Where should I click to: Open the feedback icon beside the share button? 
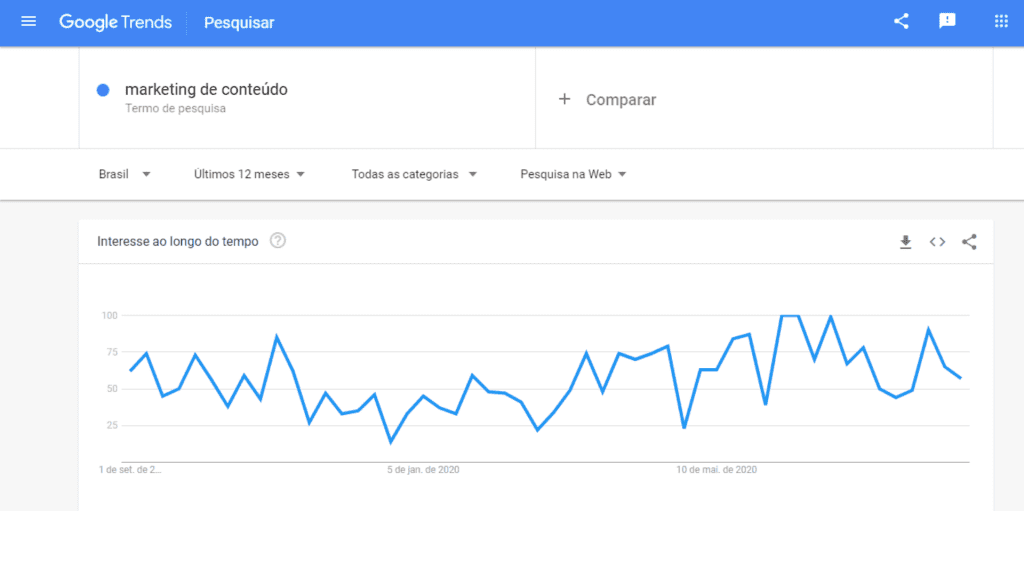[x=947, y=21]
